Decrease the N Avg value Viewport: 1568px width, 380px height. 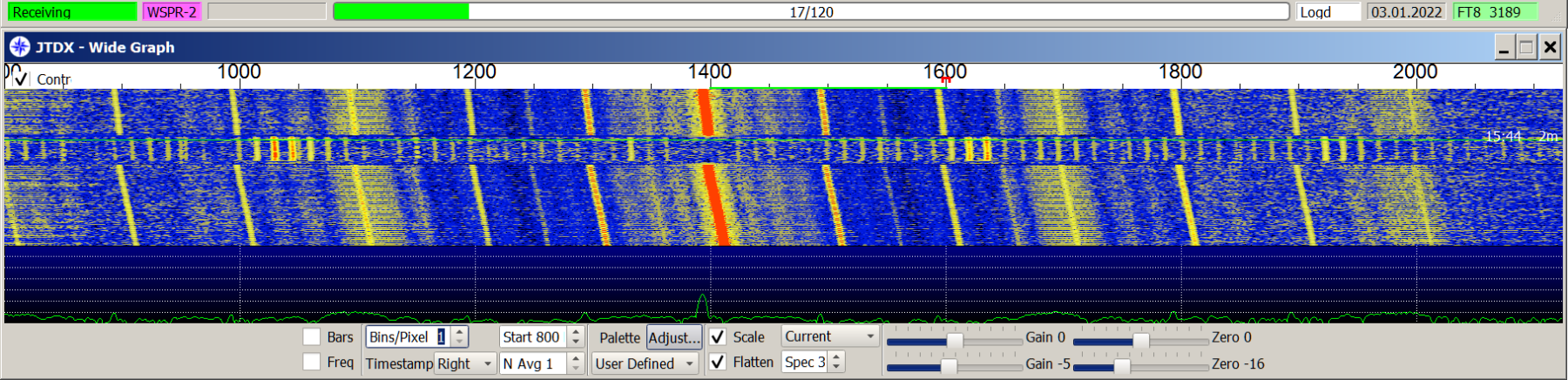click(576, 369)
